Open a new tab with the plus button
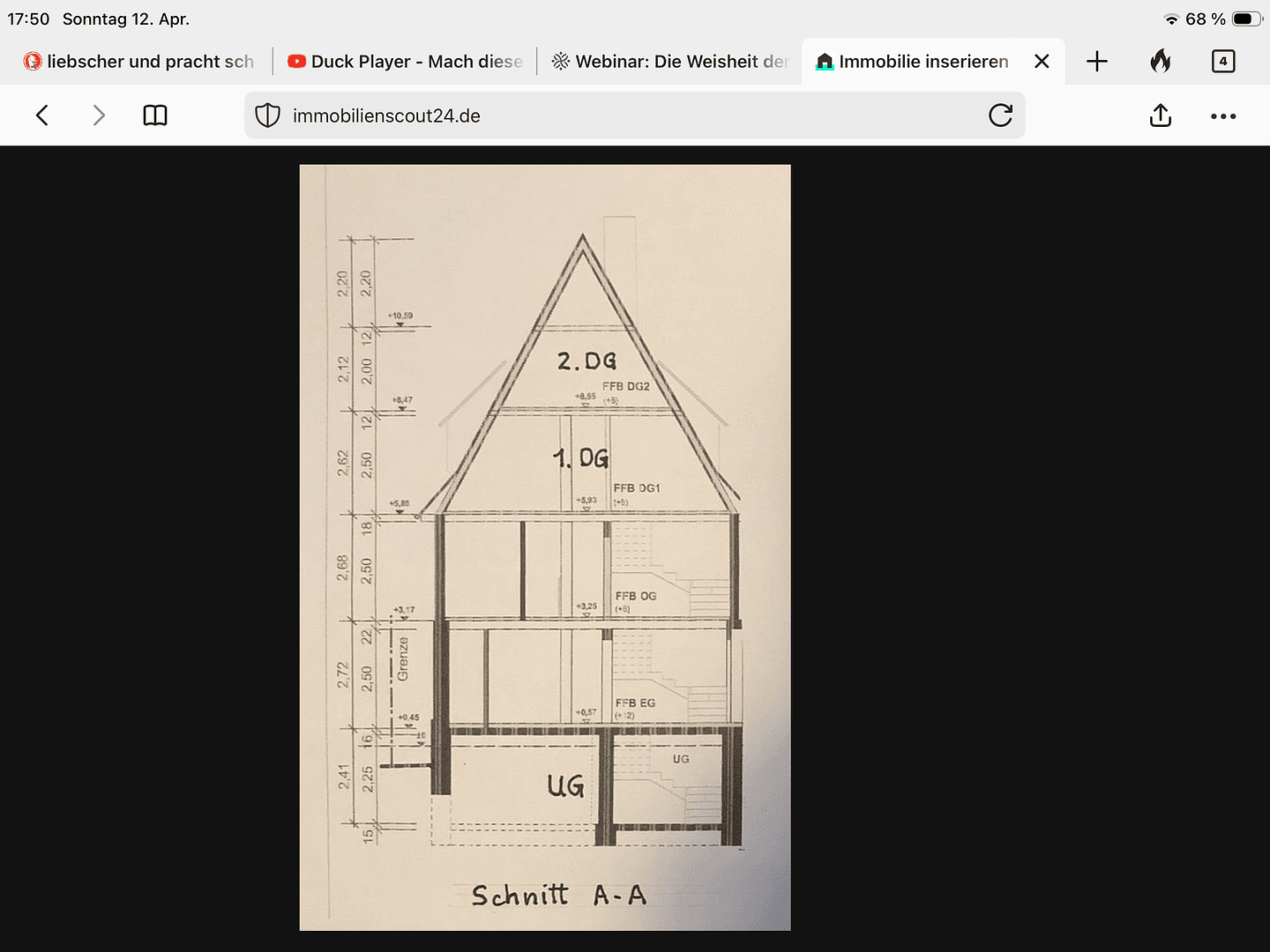1270x952 pixels. click(x=1097, y=61)
